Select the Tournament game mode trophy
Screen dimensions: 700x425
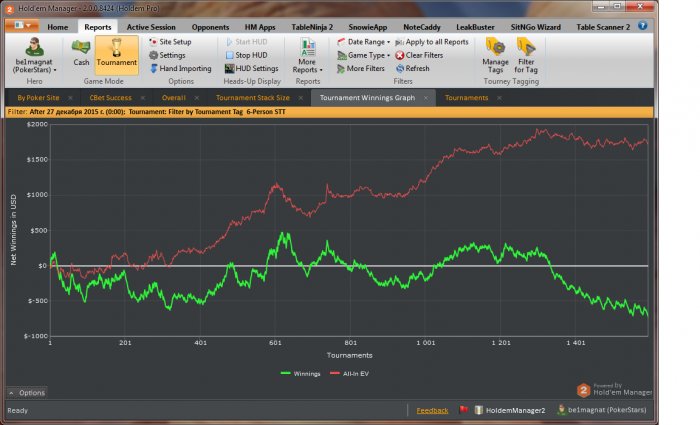pyautogui.click(x=117, y=53)
